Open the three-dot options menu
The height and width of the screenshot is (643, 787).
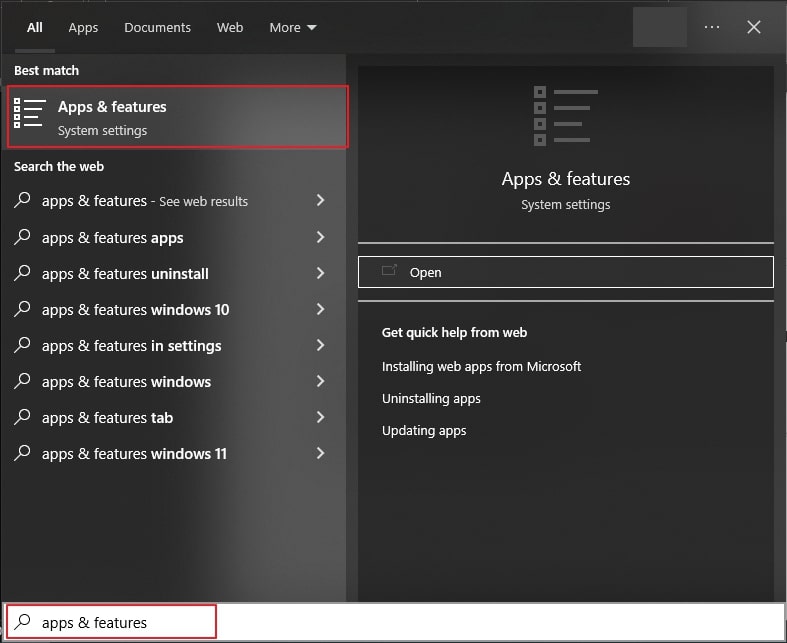[712, 27]
